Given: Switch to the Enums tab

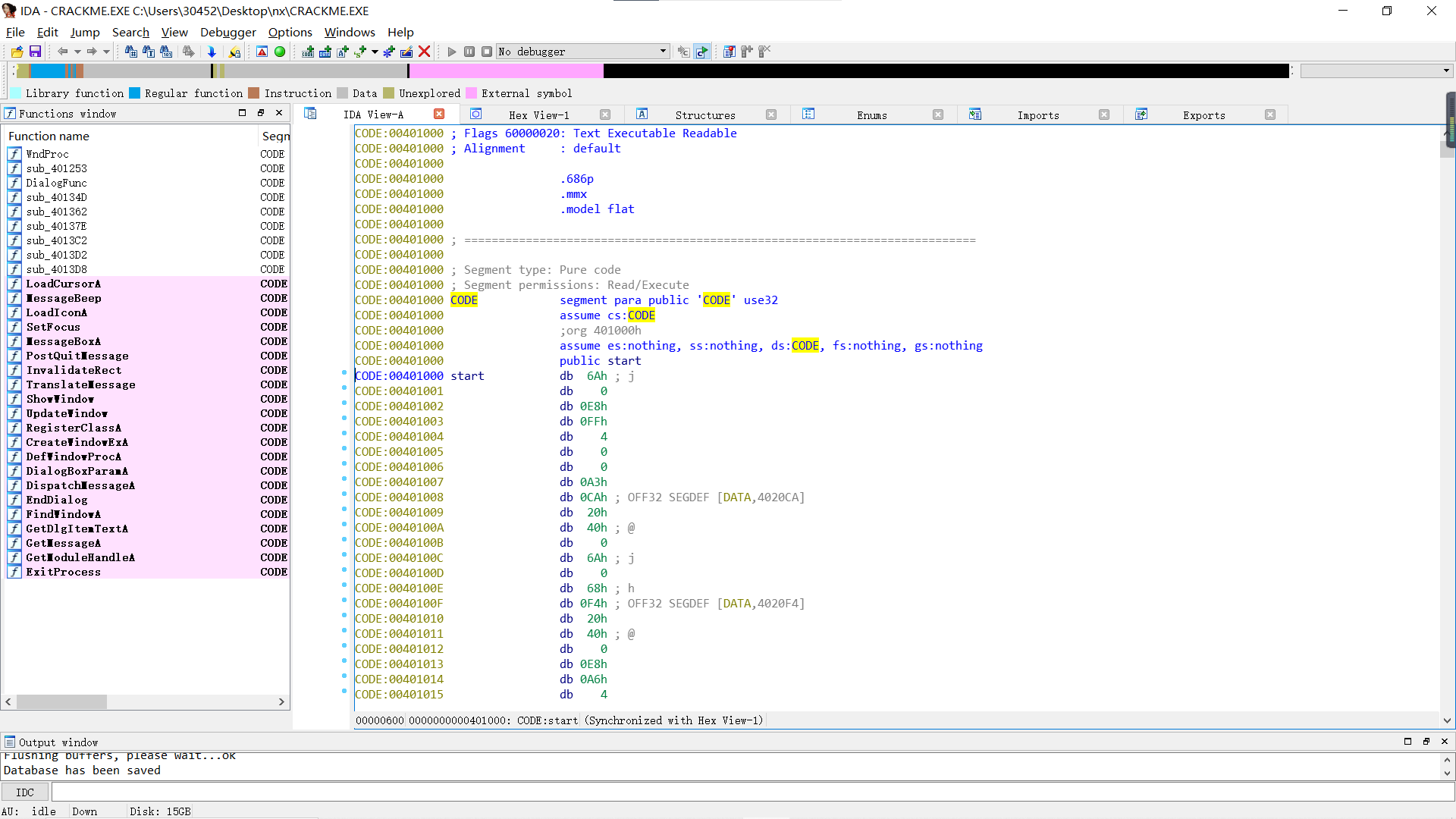Looking at the screenshot, I should pyautogui.click(x=872, y=115).
